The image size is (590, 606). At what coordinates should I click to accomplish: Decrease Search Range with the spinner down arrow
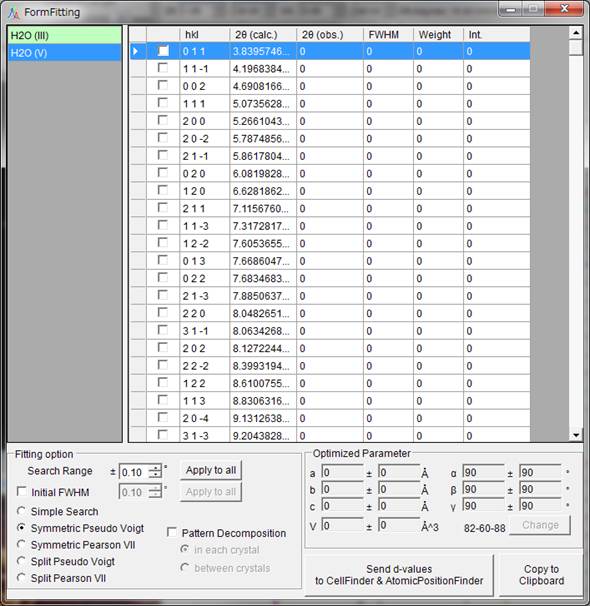coord(156,475)
